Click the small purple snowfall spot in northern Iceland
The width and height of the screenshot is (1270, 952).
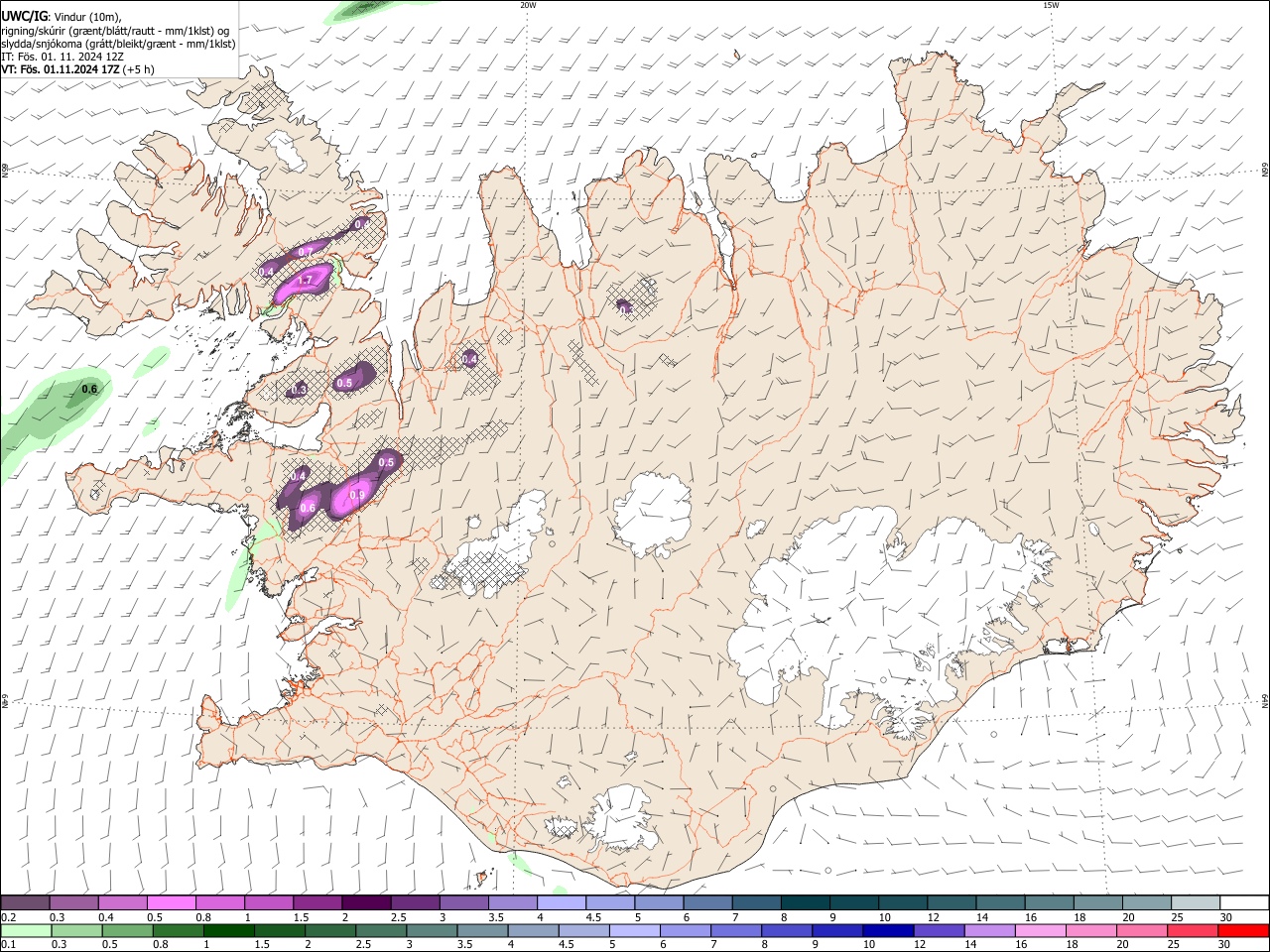pos(624,305)
